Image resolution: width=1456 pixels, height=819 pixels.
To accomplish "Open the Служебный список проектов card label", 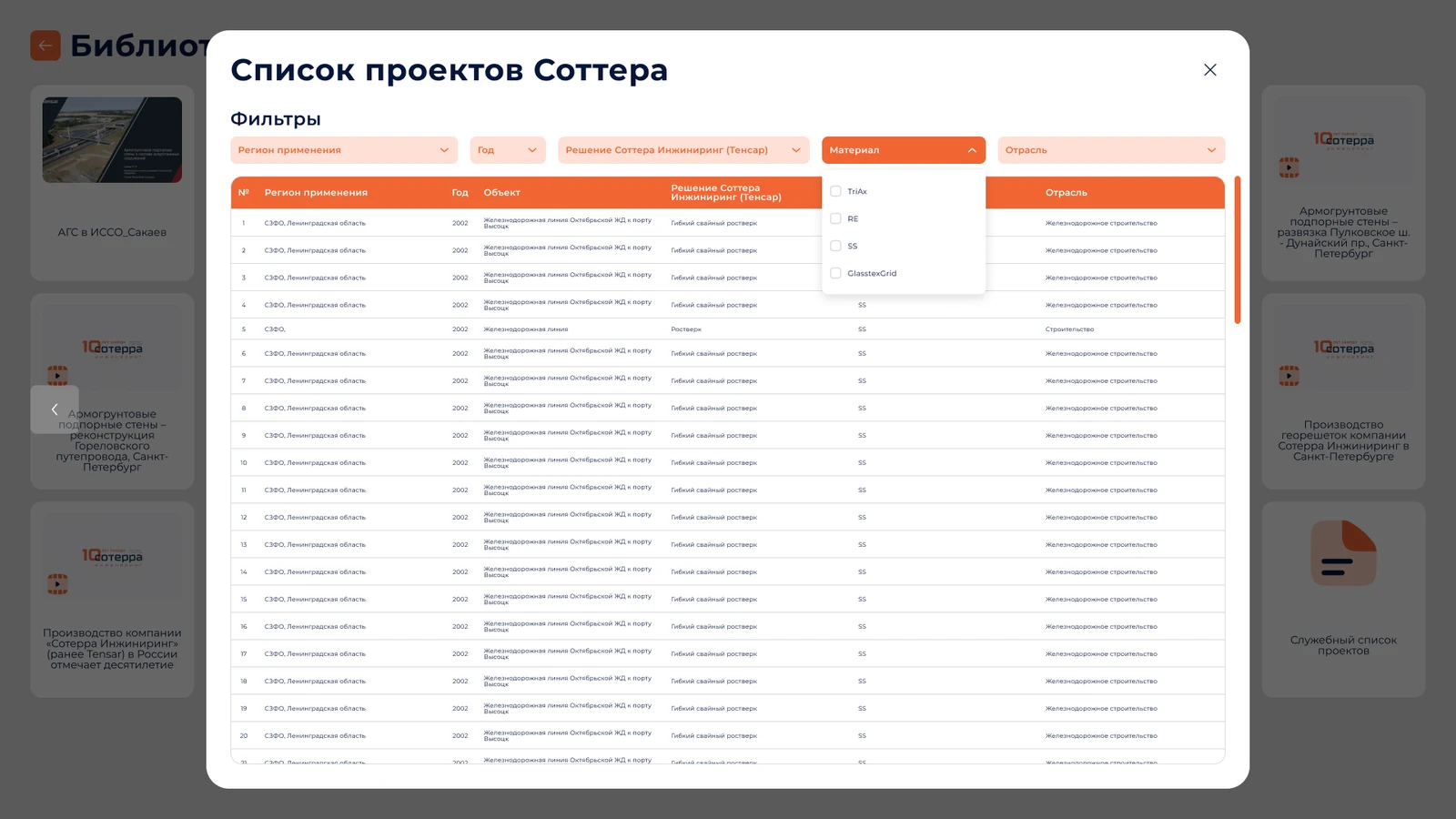I will [1343, 645].
